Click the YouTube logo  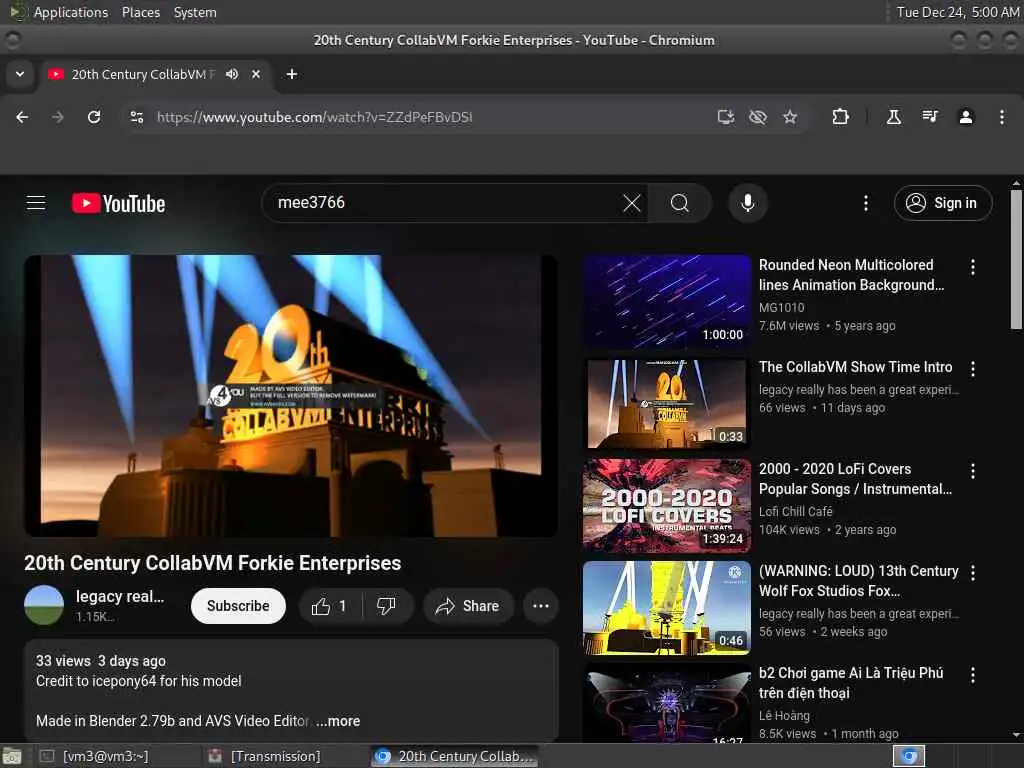[x=118, y=203]
